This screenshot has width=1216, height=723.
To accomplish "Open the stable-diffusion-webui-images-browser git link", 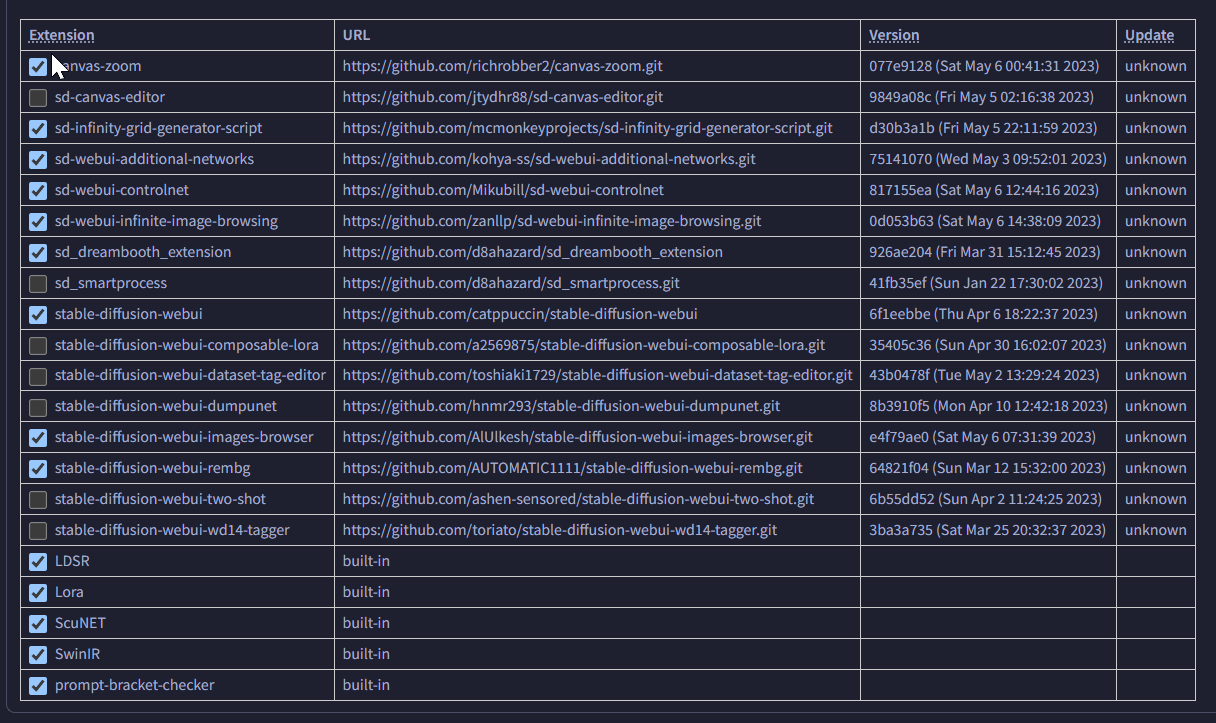I will pos(577,437).
